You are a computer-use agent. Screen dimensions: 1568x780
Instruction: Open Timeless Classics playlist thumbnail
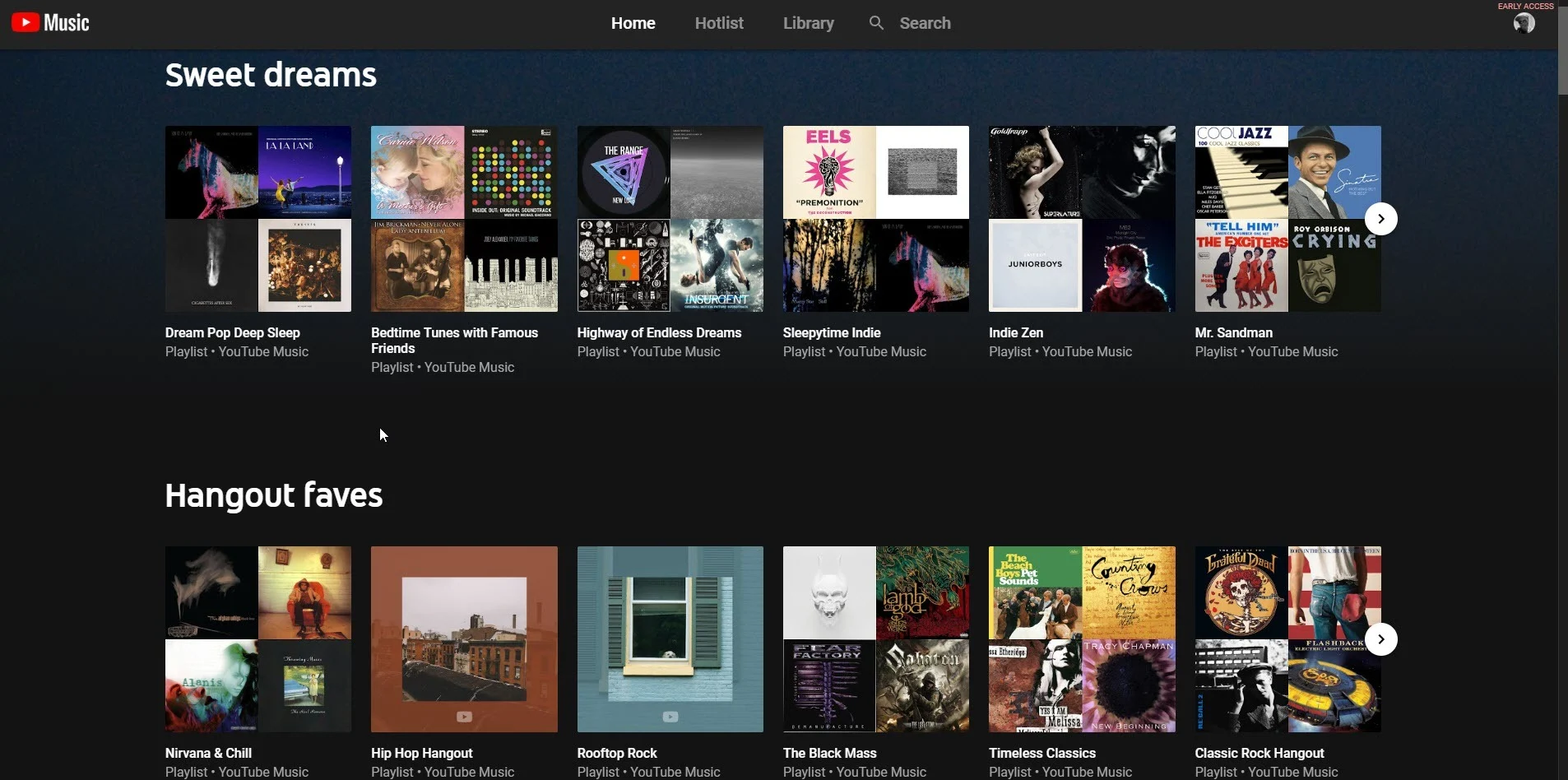1081,639
